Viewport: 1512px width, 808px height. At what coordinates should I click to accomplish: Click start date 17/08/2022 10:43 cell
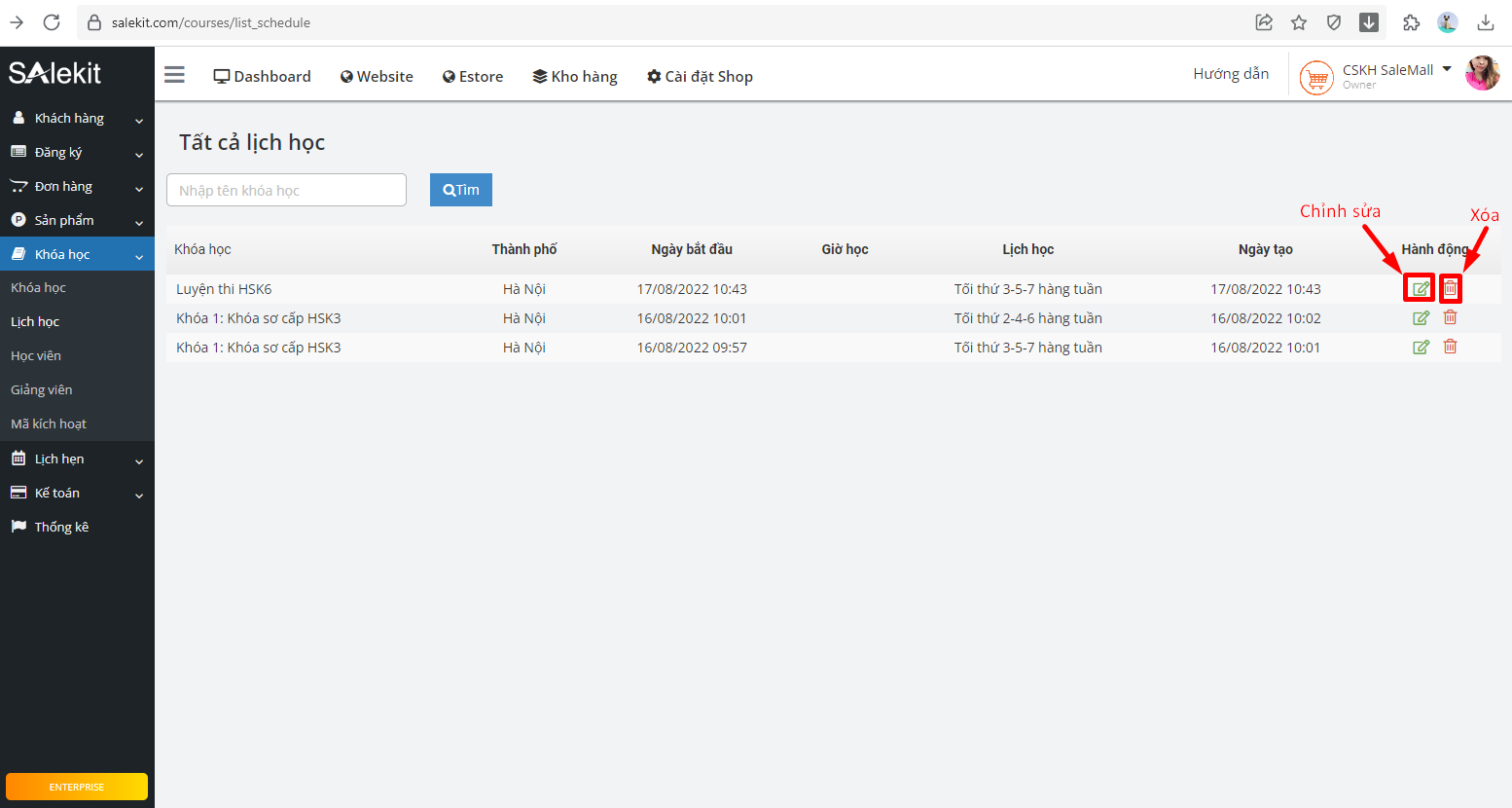692,289
